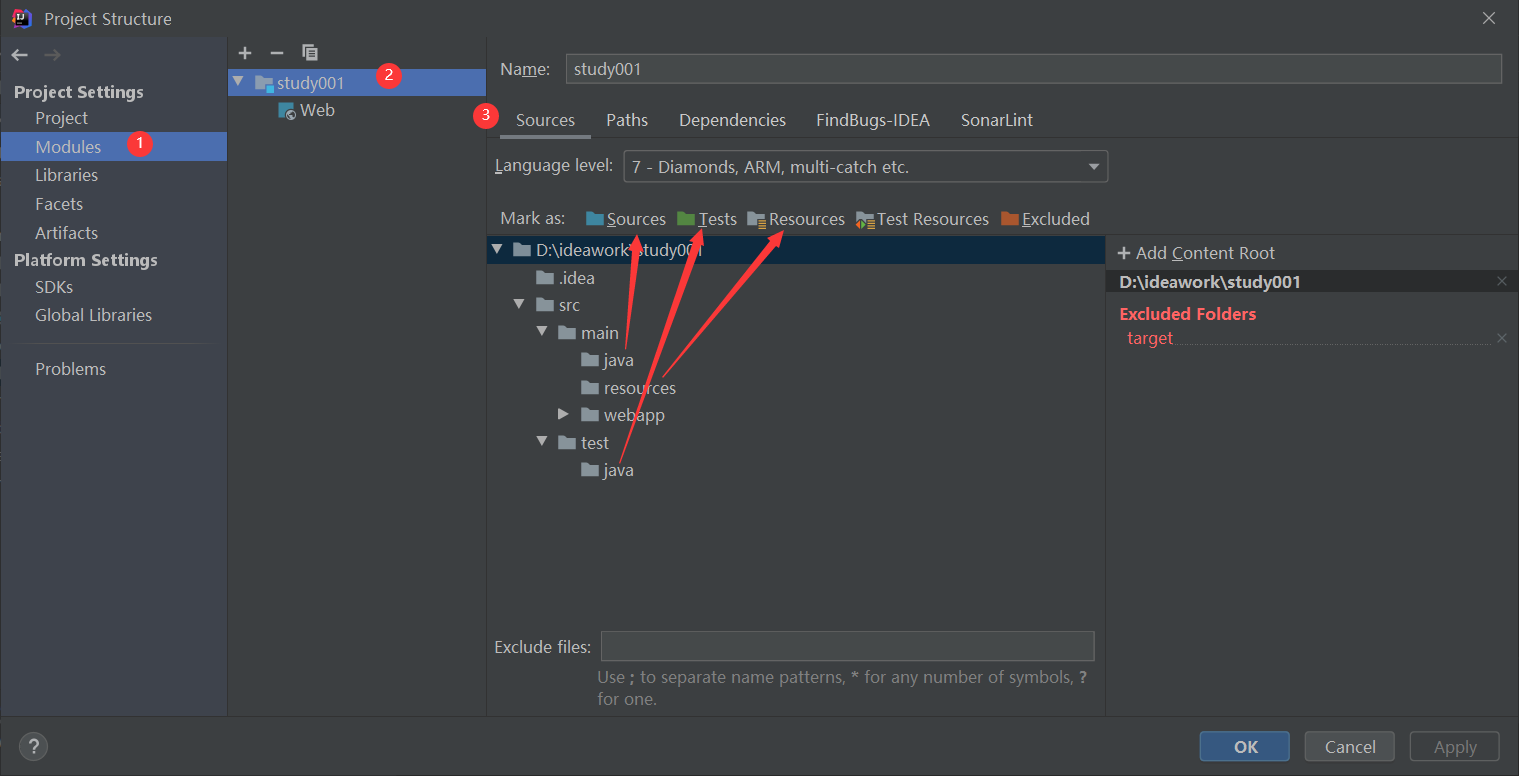
Task: Click the Apply button
Action: pyautogui.click(x=1455, y=747)
